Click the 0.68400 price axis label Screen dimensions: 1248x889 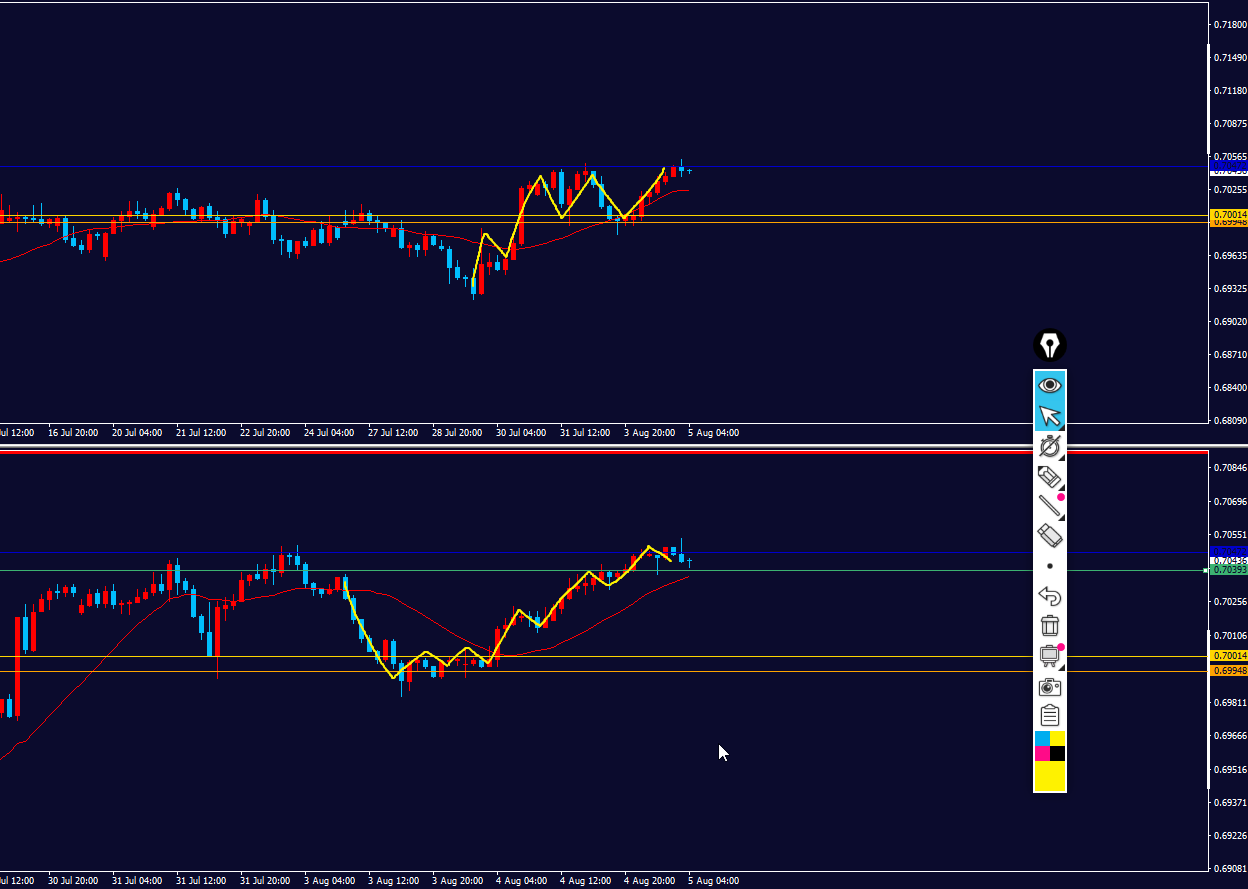(x=1230, y=388)
